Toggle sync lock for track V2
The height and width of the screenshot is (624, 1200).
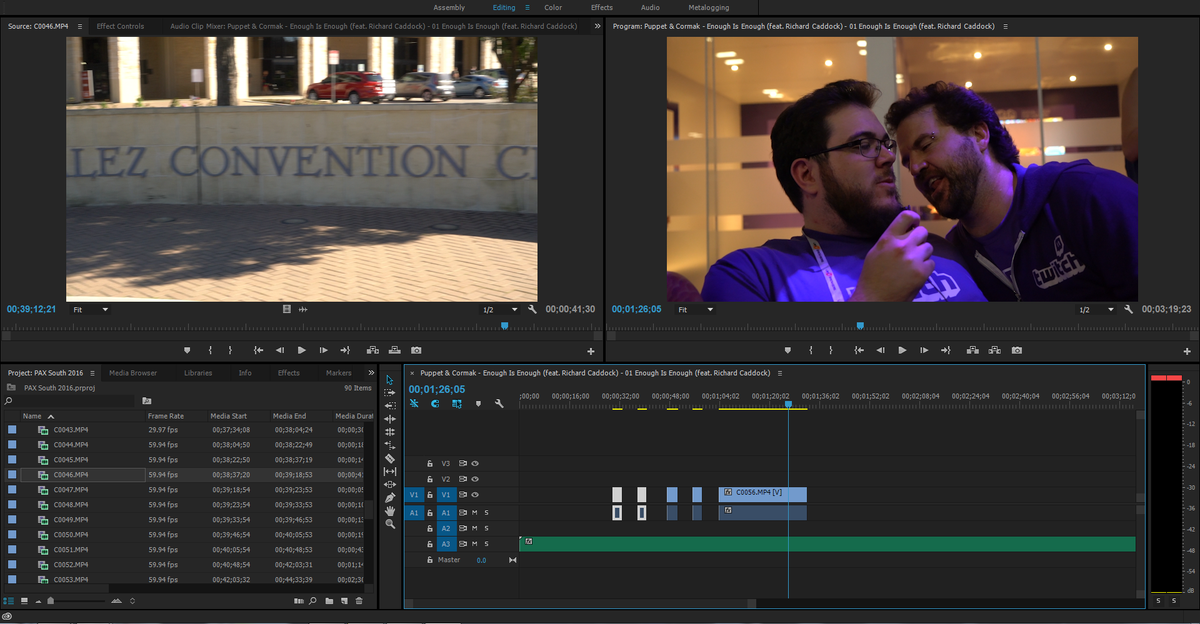click(x=463, y=479)
